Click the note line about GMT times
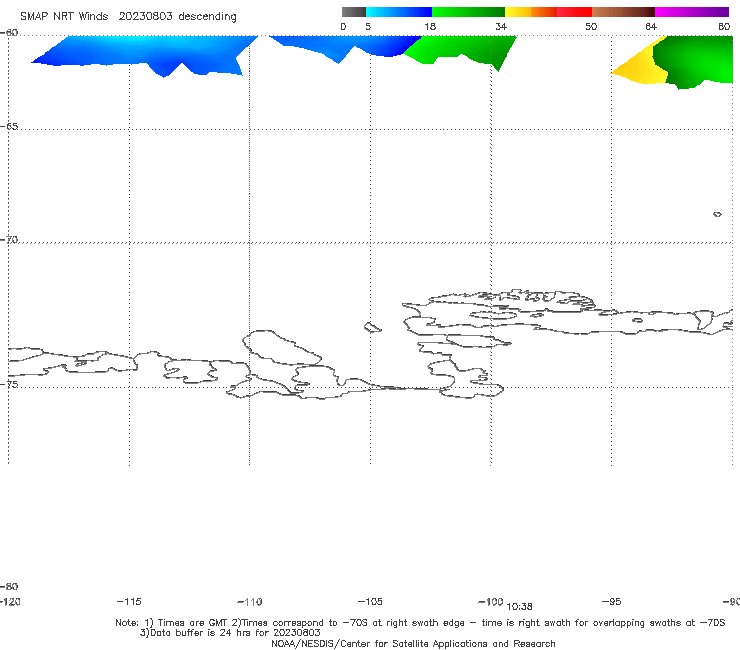The image size is (740, 650). click(x=420, y=623)
